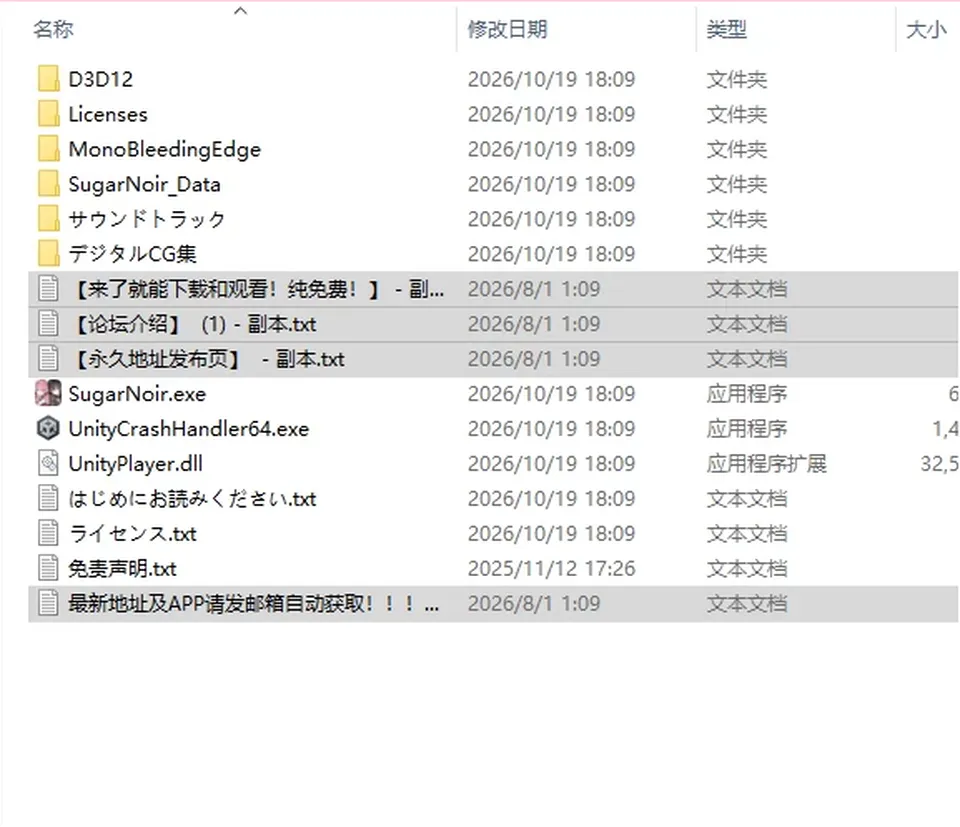Click the デジタルCG集 folder icon
Image resolution: width=960 pixels, height=827 pixels.
point(48,253)
